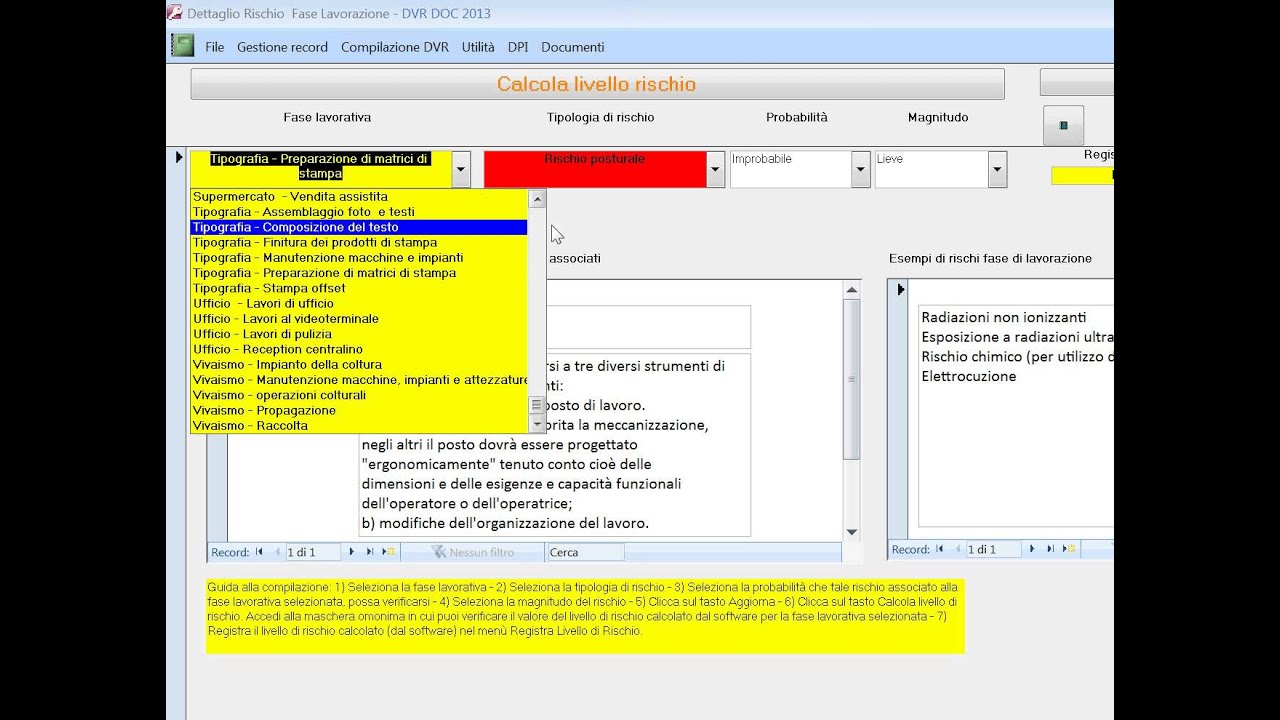Select Tipografia - Preparazione di matrici di stampa in list
Screen dimensions: 1280x720
coord(359,273)
